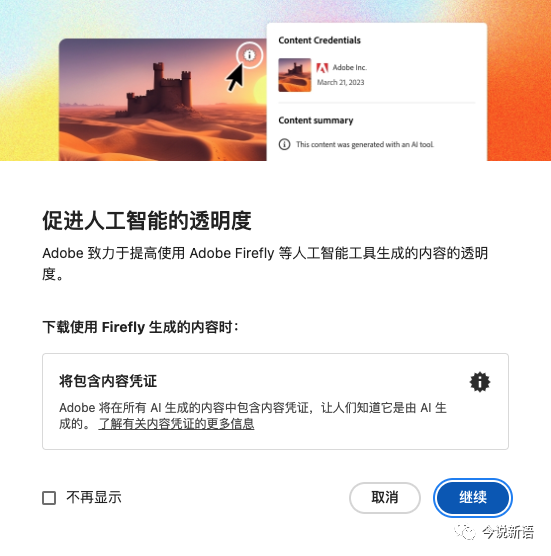This screenshot has width=551, height=556.
Task: Click the large desert castle image
Action: pyautogui.click(x=163, y=100)
